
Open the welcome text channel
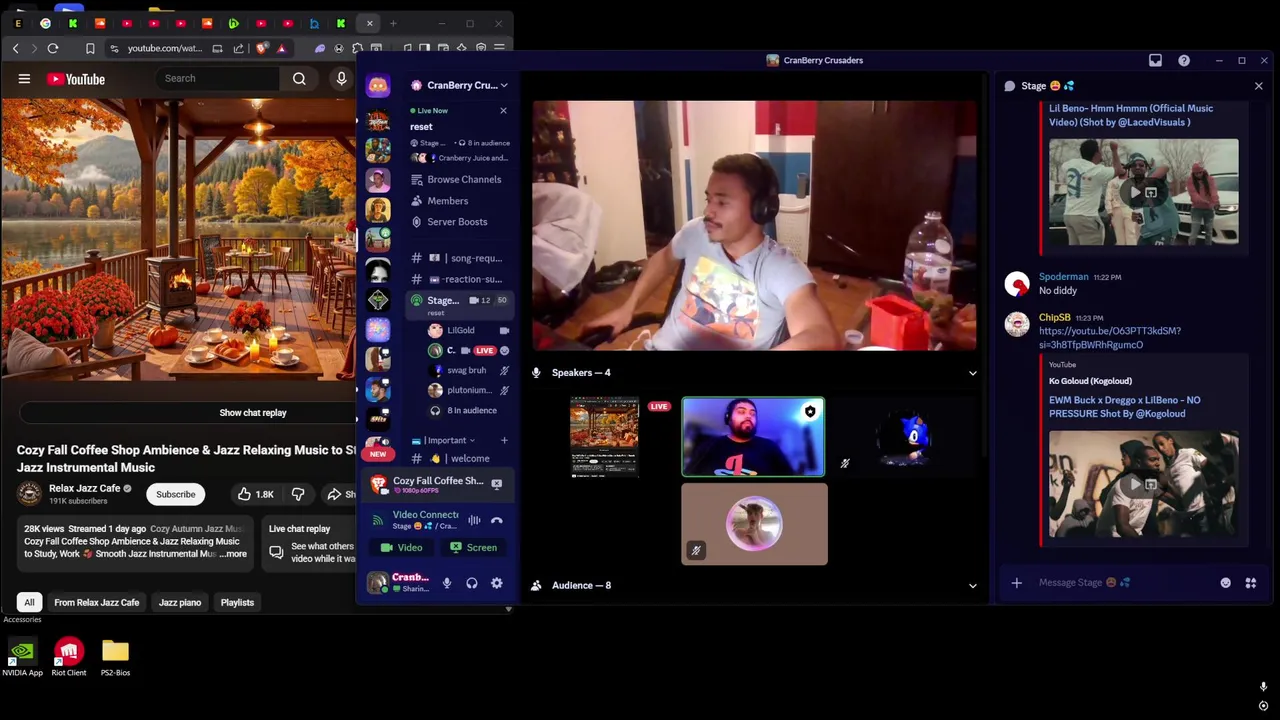pyautogui.click(x=461, y=458)
